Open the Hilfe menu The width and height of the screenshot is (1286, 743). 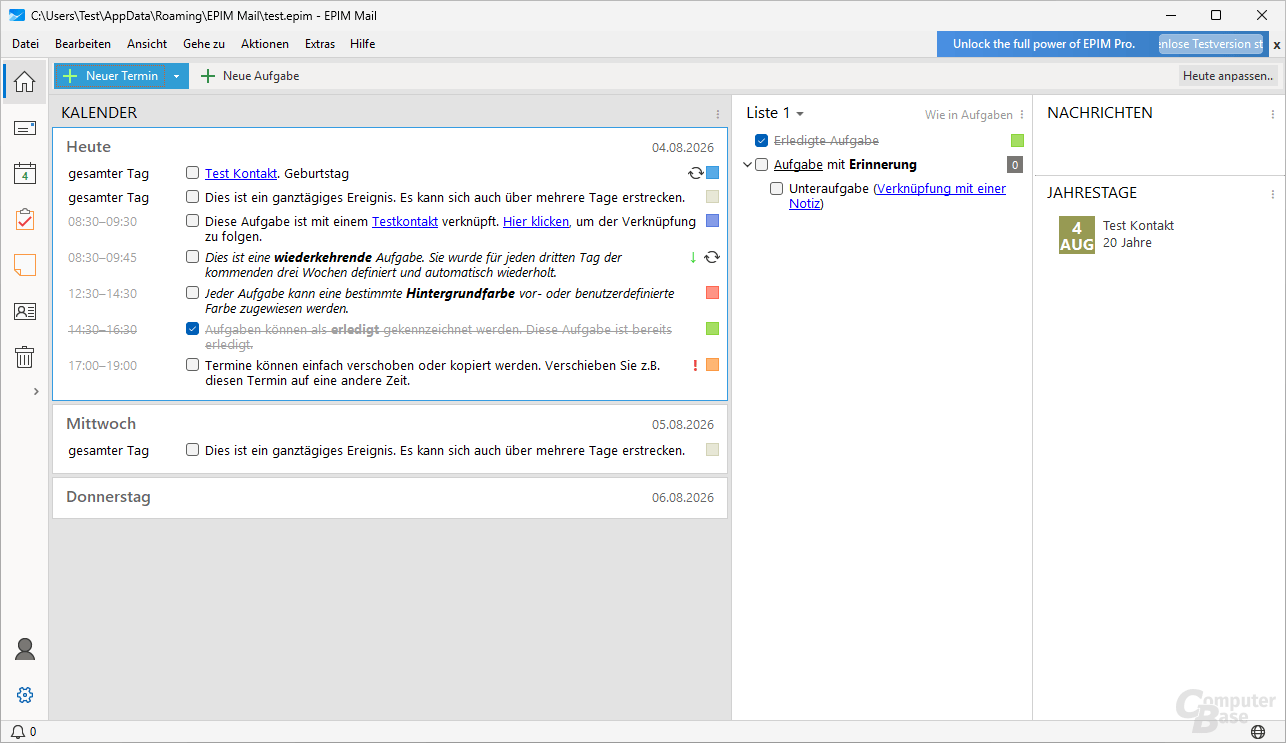pos(363,44)
